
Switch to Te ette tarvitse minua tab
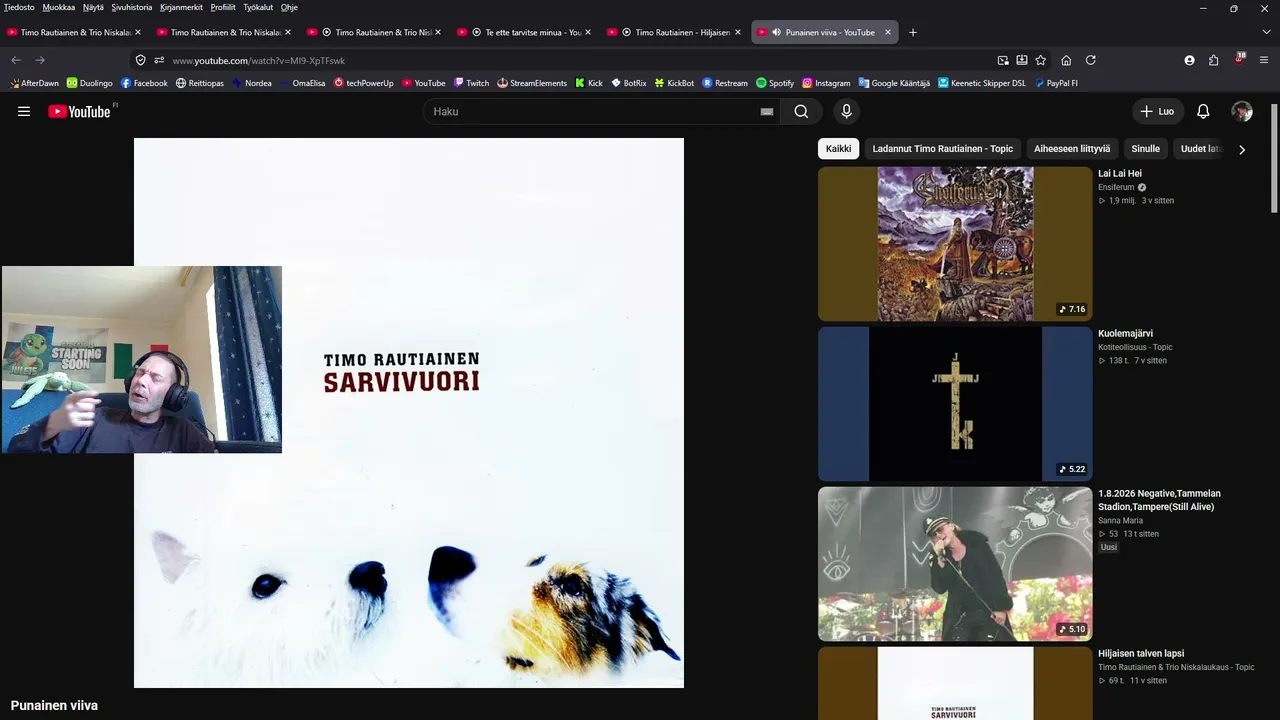(x=524, y=32)
